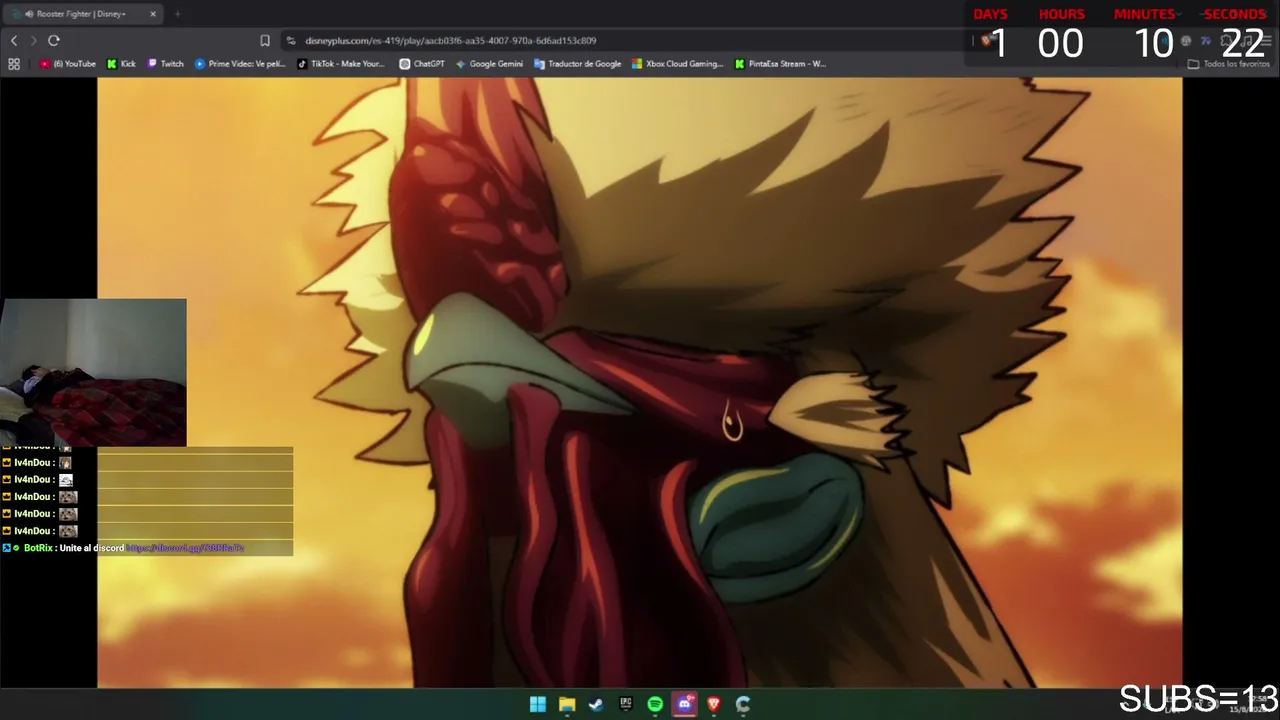Go back to the previous page
This screenshot has height=720, width=1280.
[x=14, y=40]
